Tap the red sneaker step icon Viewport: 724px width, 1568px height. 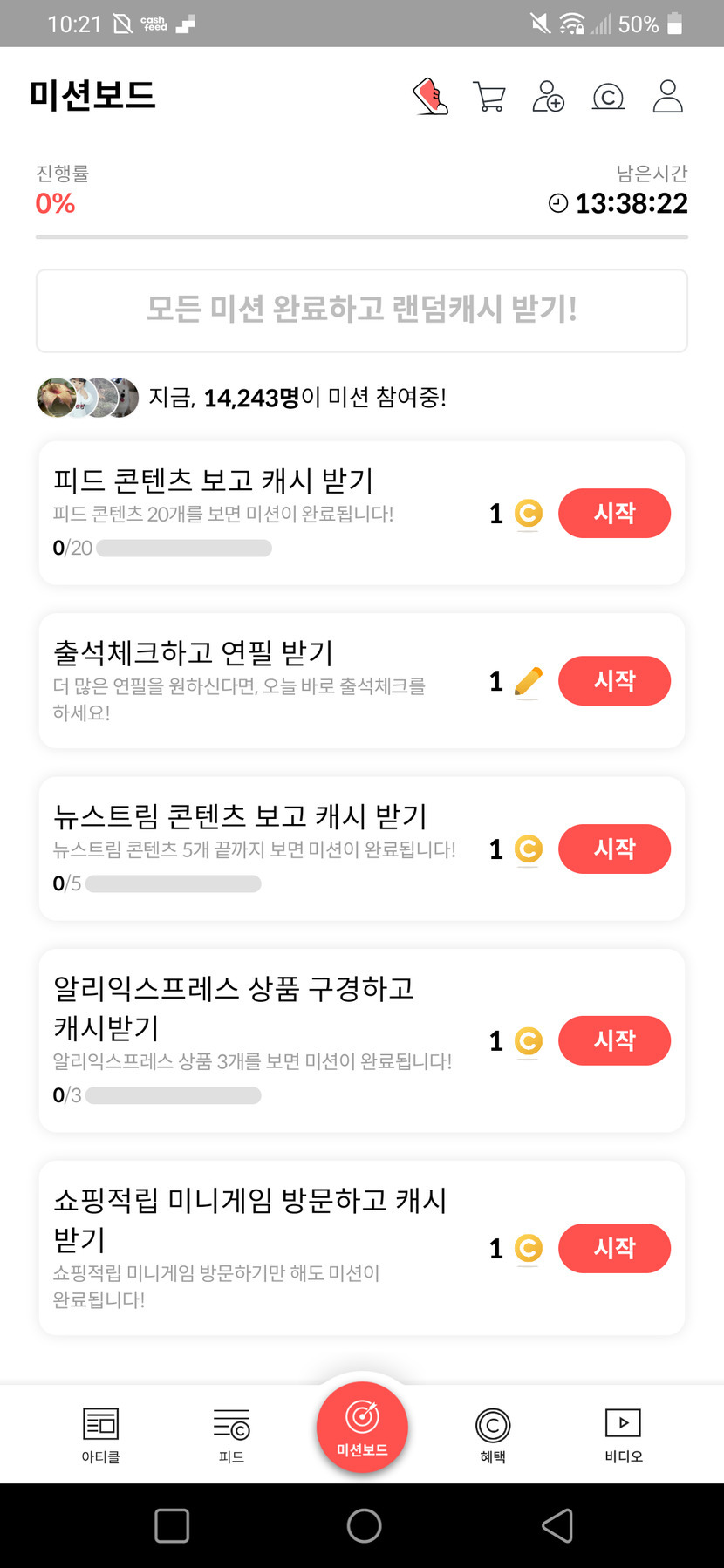[x=430, y=96]
